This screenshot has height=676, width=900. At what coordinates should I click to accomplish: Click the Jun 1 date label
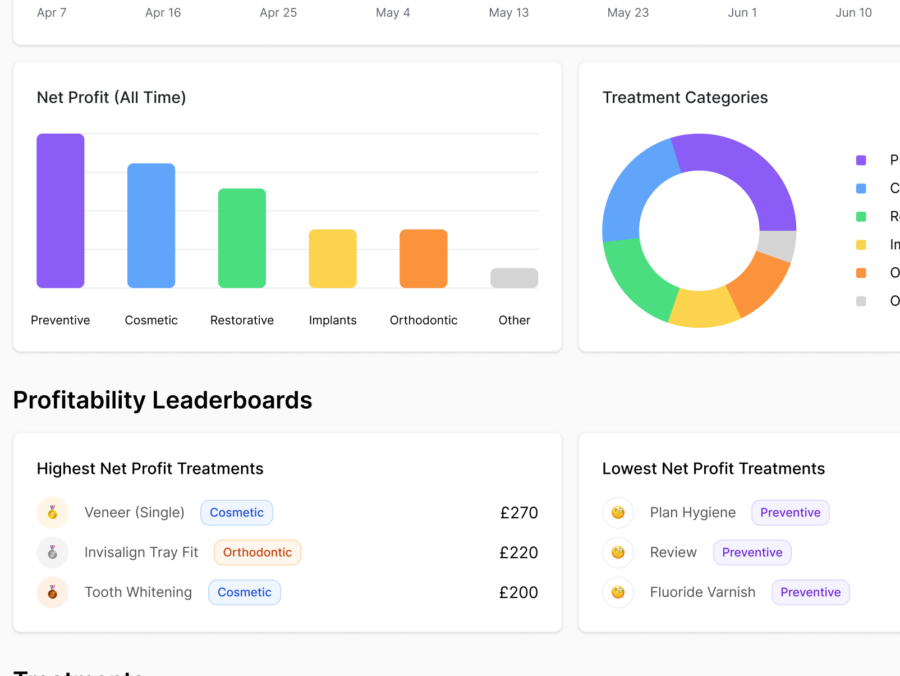(743, 13)
